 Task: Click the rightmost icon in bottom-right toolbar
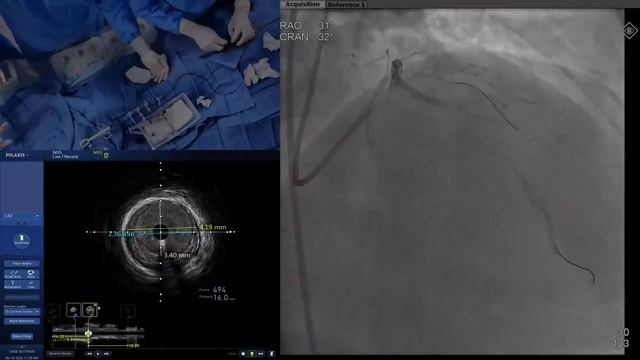point(272,354)
